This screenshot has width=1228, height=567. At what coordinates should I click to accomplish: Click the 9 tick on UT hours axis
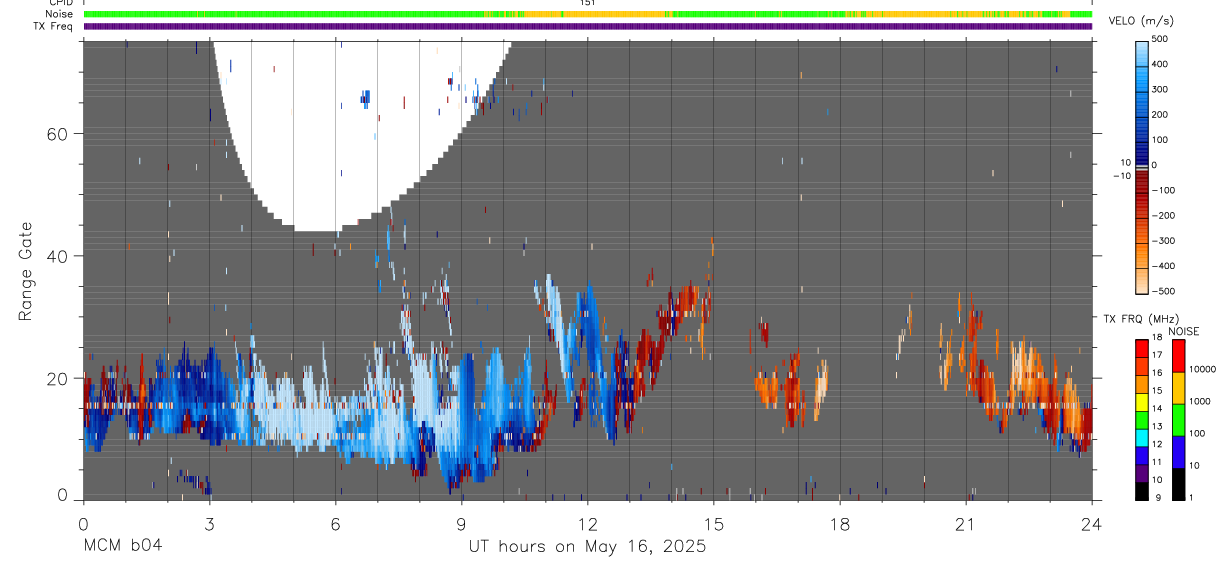coord(461,523)
